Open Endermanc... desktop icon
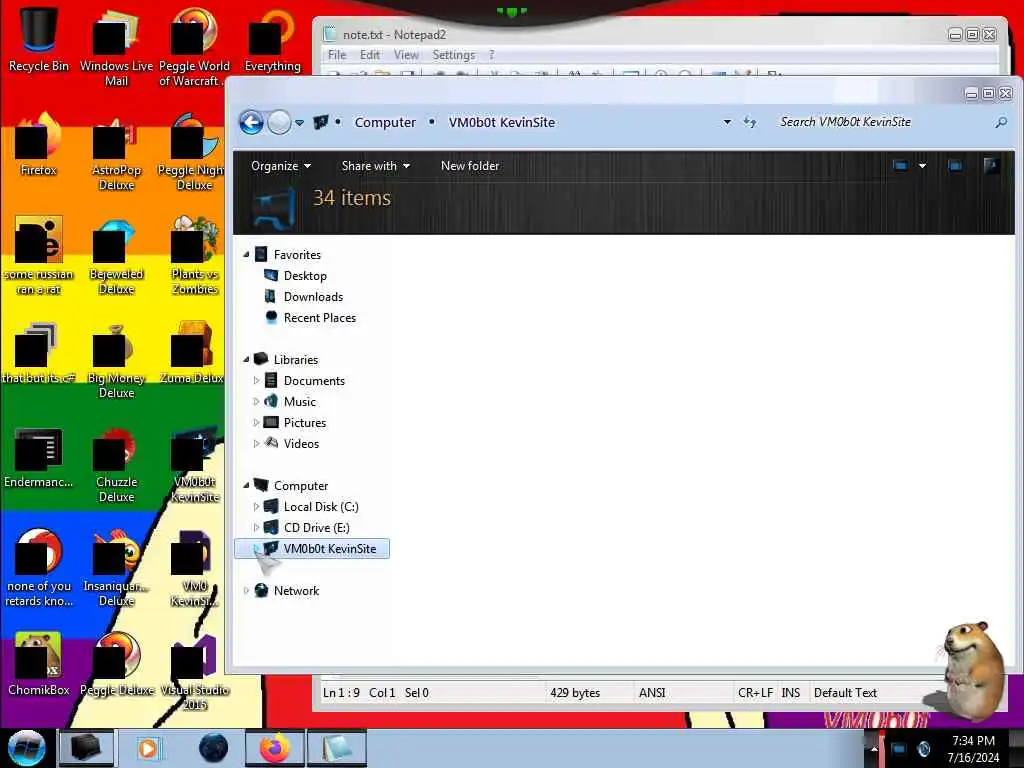Screen dimensions: 1024x768 coord(39,457)
